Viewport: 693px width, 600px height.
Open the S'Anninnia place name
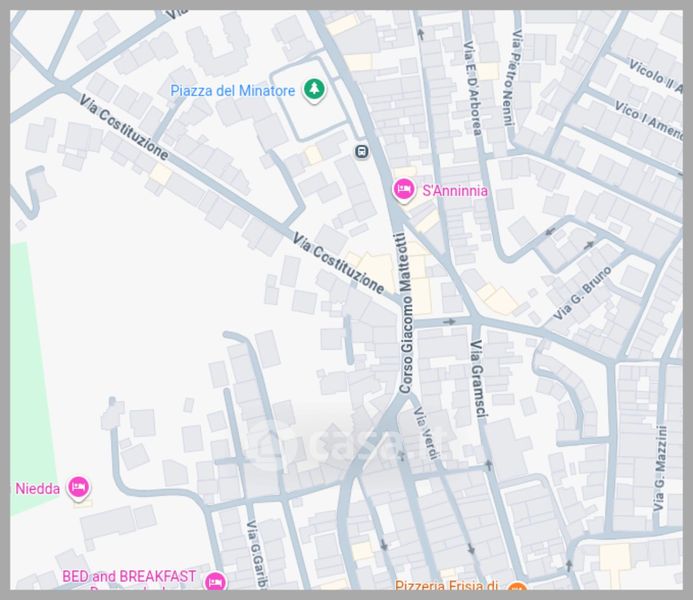455,190
